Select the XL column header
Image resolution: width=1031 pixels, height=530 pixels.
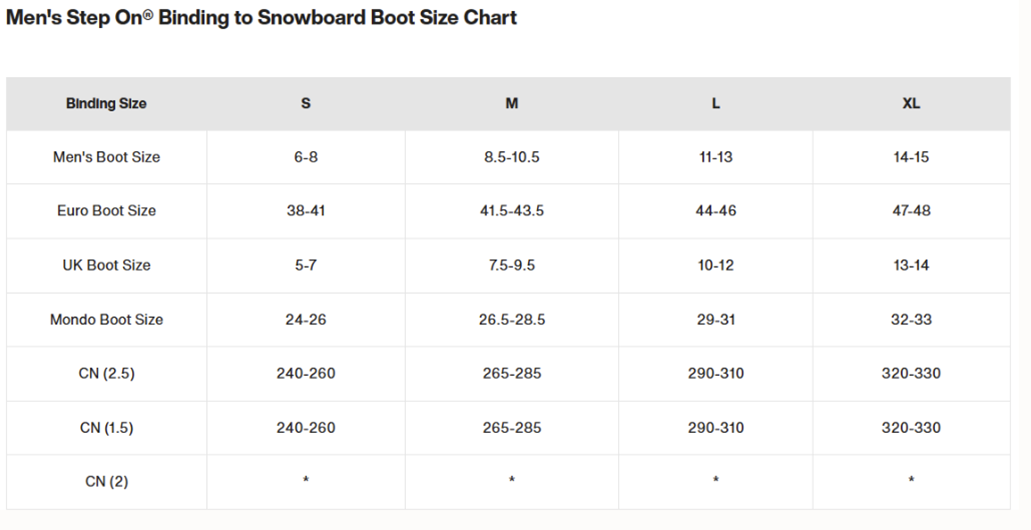911,103
